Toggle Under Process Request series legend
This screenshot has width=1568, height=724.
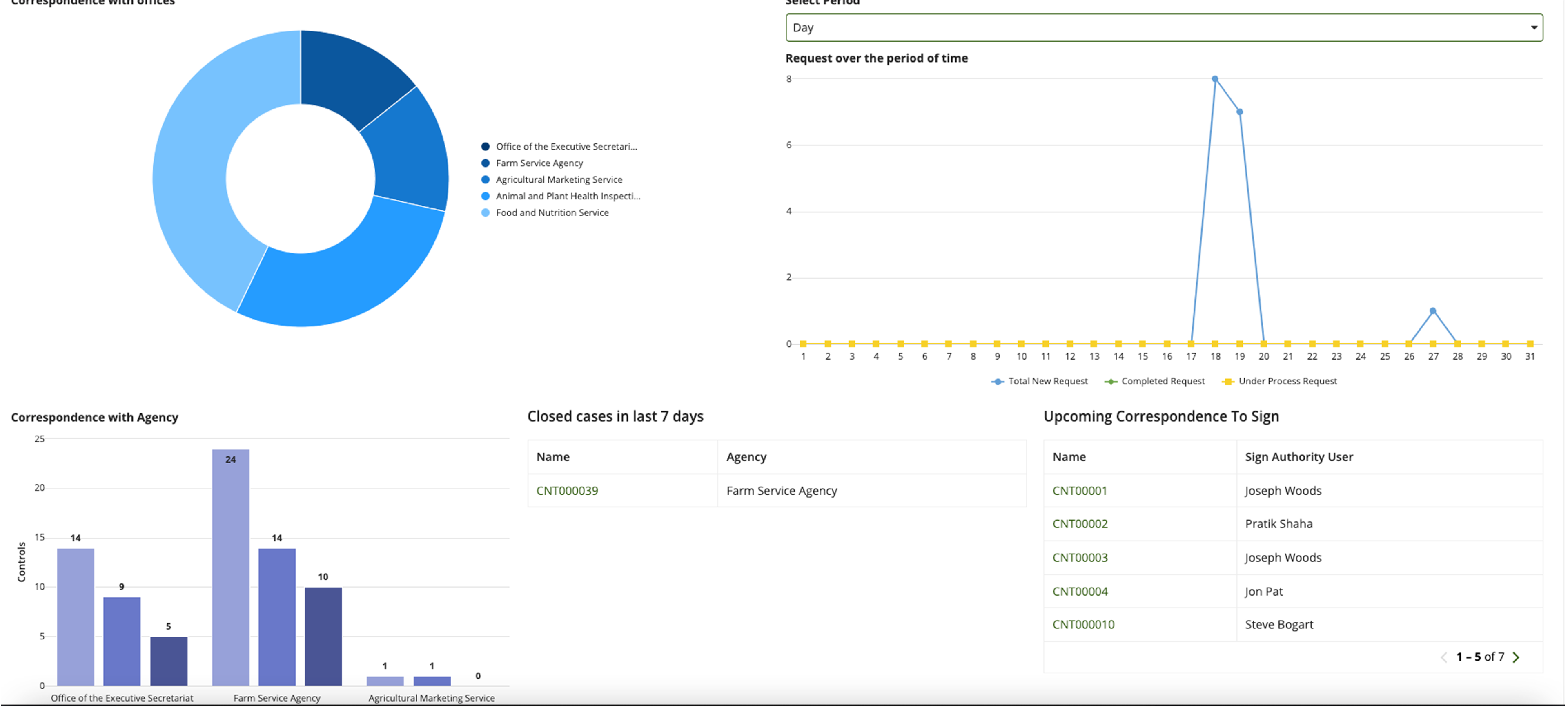(x=1279, y=381)
